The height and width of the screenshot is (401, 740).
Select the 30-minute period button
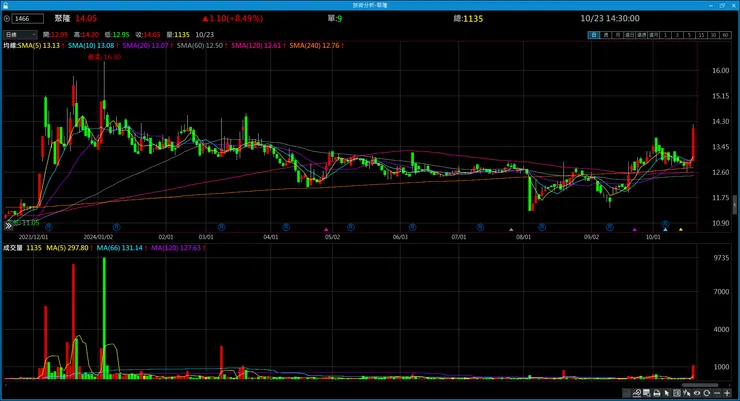point(713,35)
